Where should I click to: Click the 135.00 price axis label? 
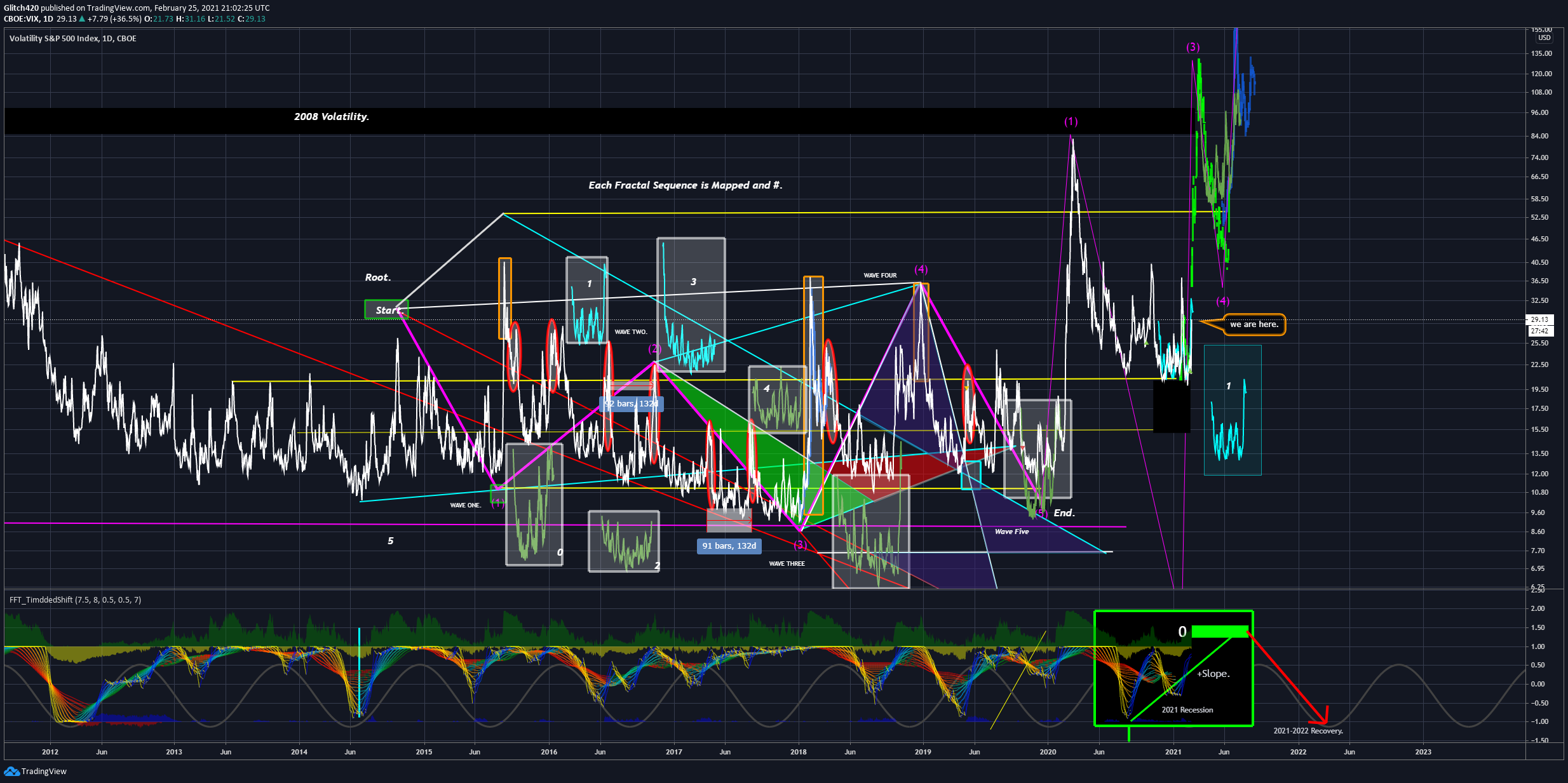(1541, 54)
